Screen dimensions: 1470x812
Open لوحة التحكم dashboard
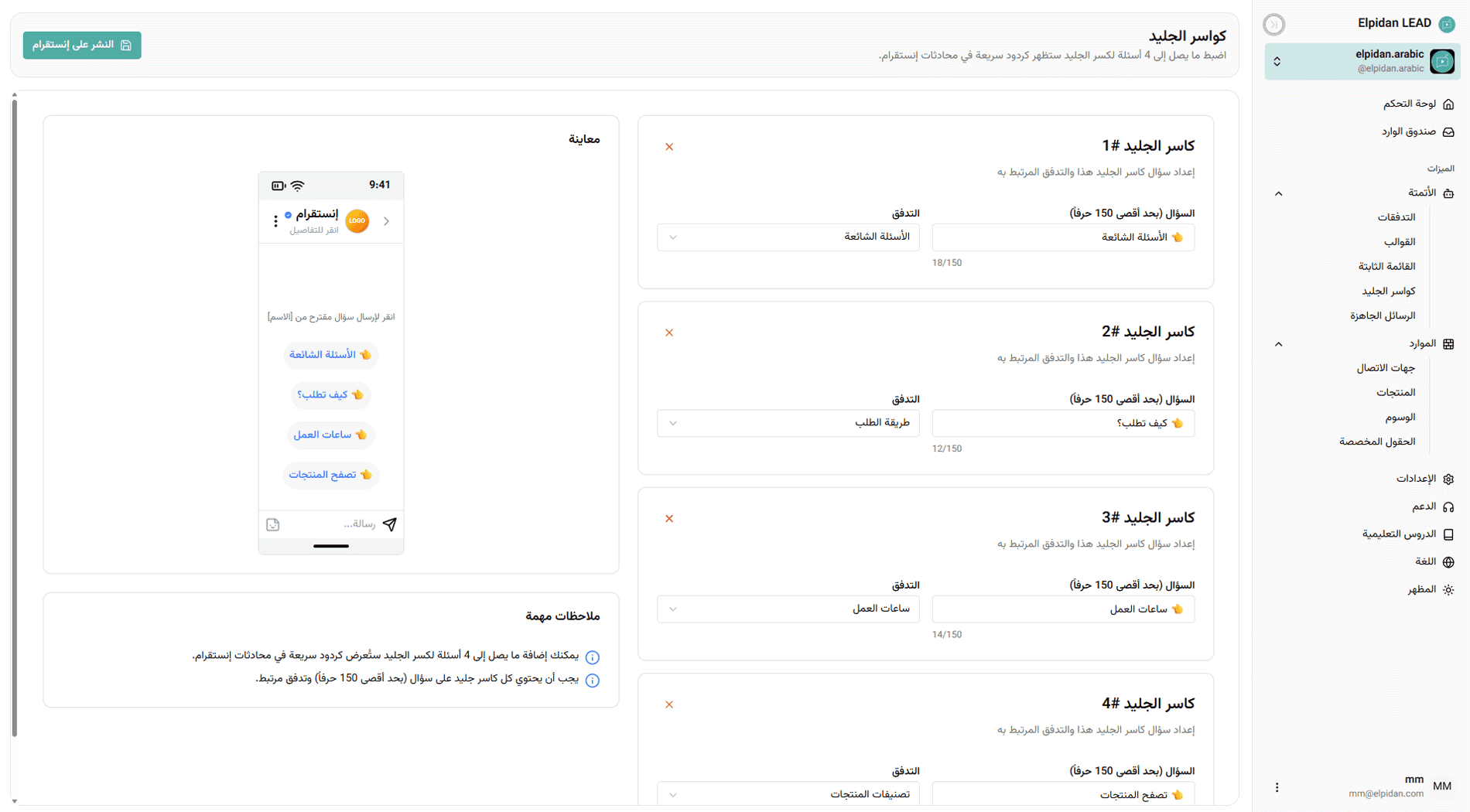coord(1410,104)
